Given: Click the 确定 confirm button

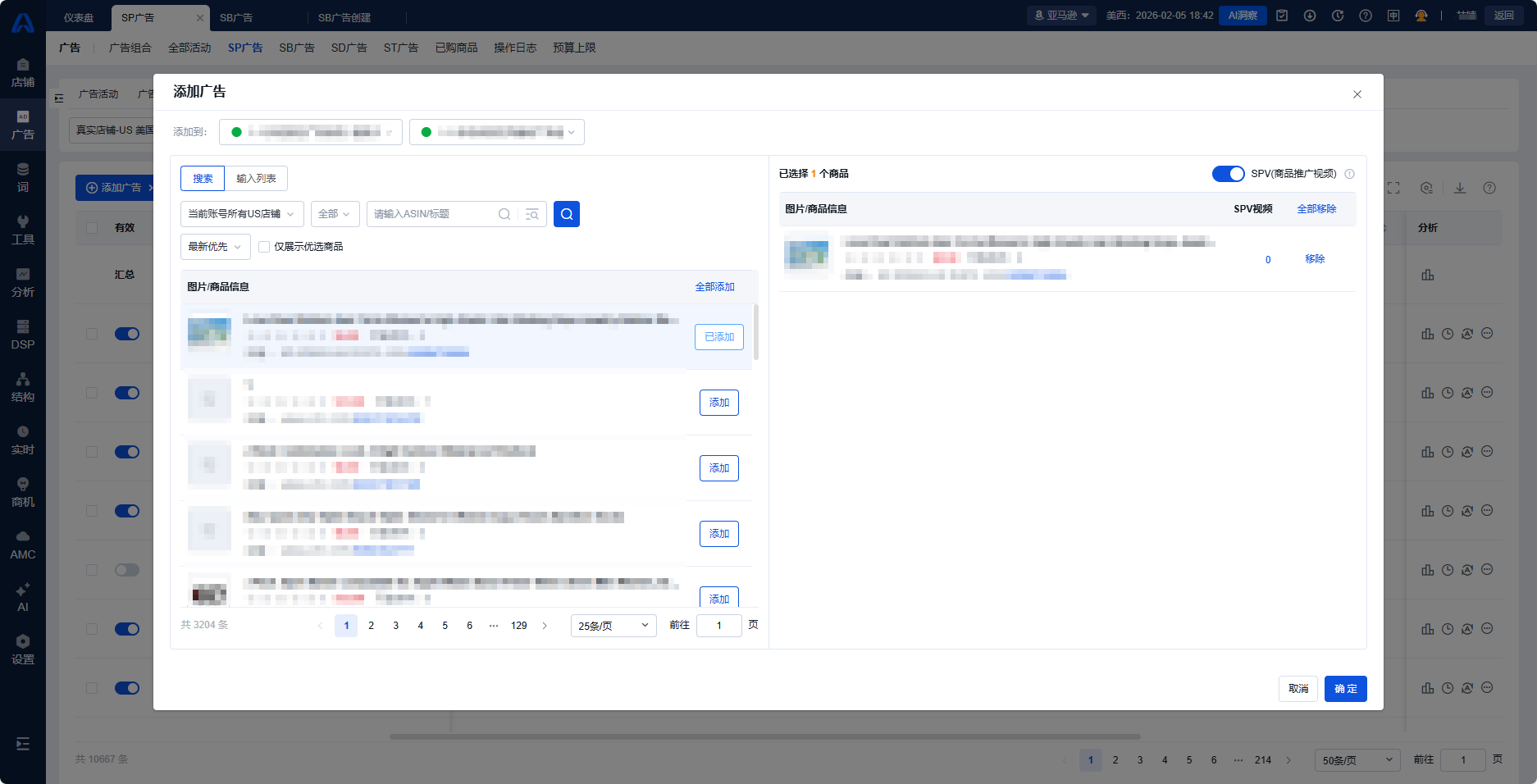Looking at the screenshot, I should tap(1345, 689).
